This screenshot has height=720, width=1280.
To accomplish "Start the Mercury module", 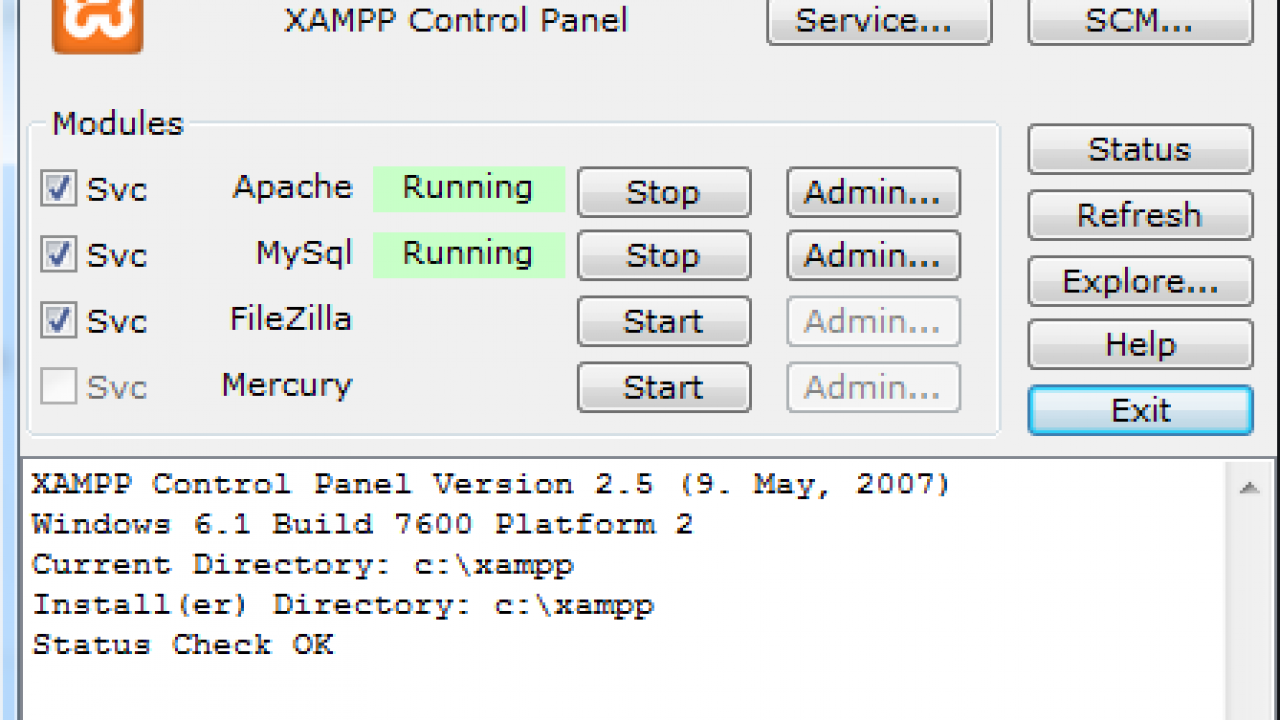I will (x=663, y=387).
